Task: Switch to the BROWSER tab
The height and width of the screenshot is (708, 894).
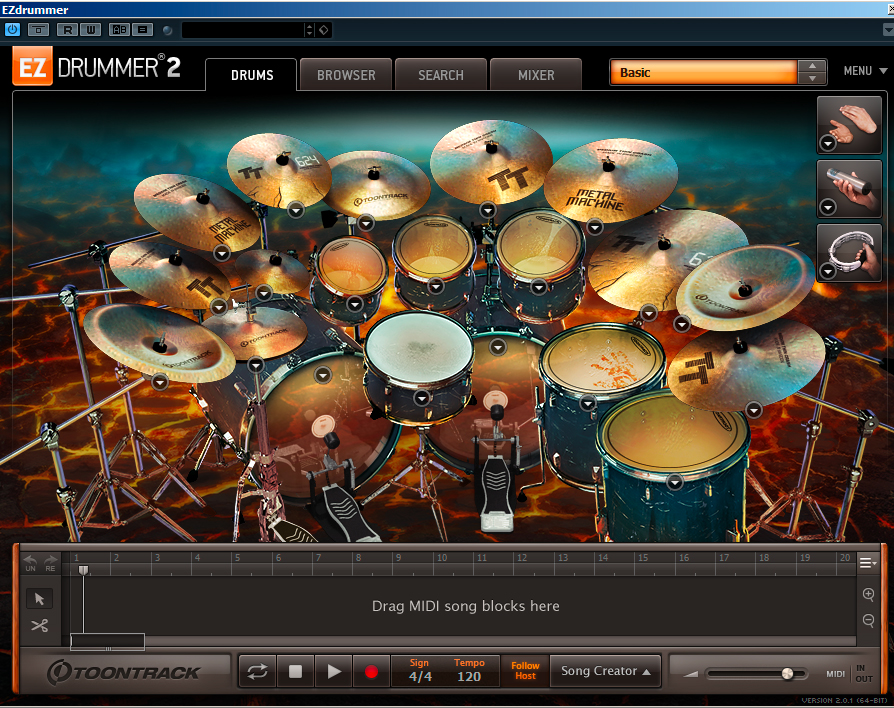Action: tap(346, 75)
